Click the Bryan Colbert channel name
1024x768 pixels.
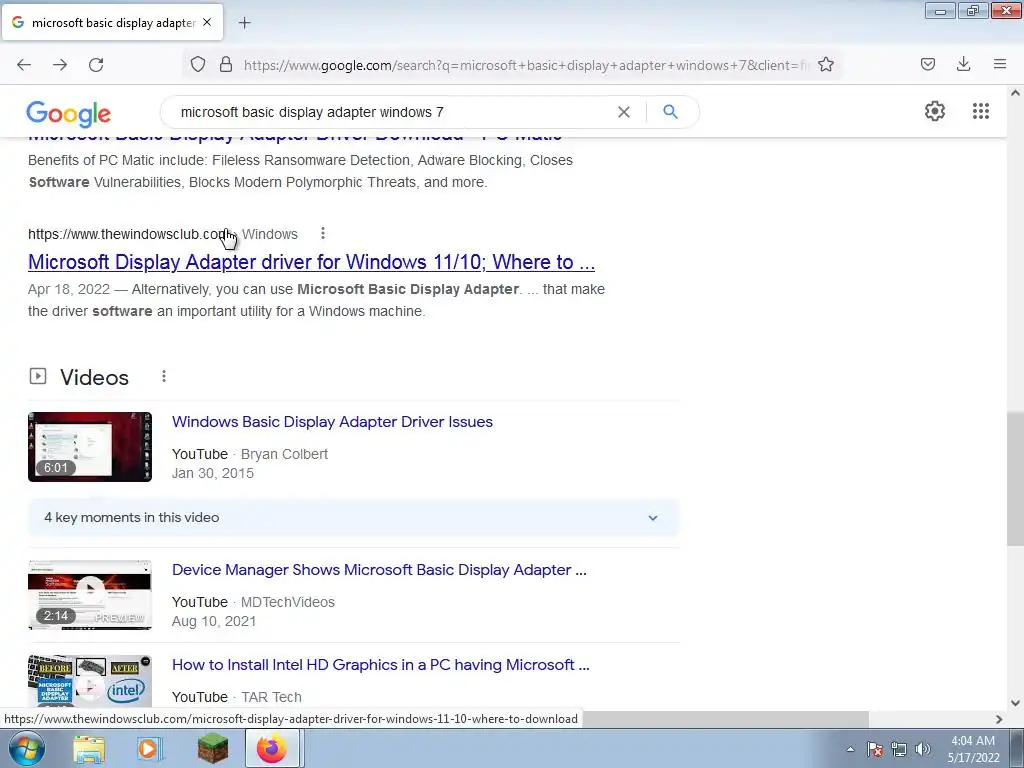coord(284,454)
